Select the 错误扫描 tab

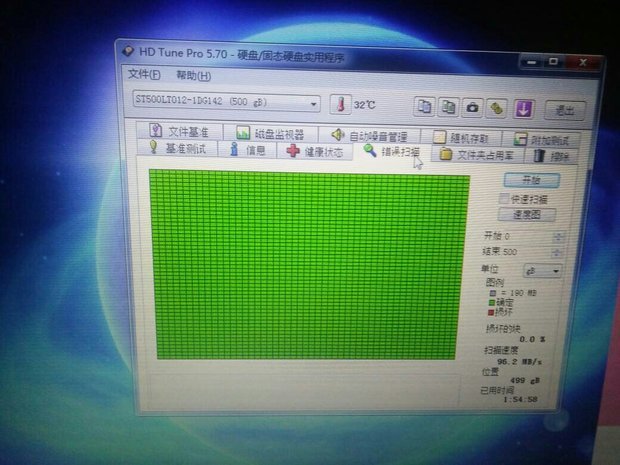pyautogui.click(x=392, y=152)
